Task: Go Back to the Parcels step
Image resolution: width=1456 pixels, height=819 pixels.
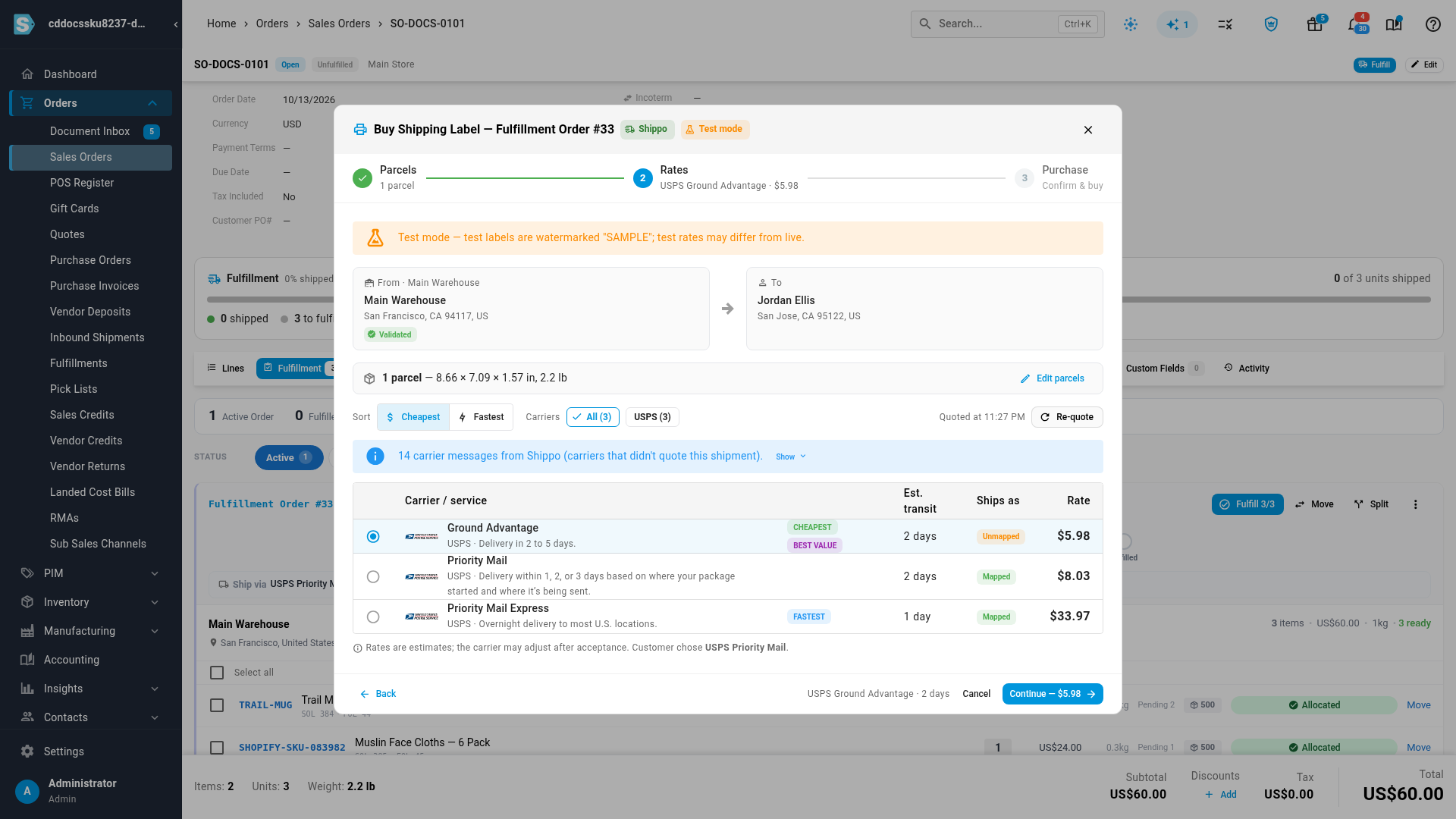Action: [378, 694]
